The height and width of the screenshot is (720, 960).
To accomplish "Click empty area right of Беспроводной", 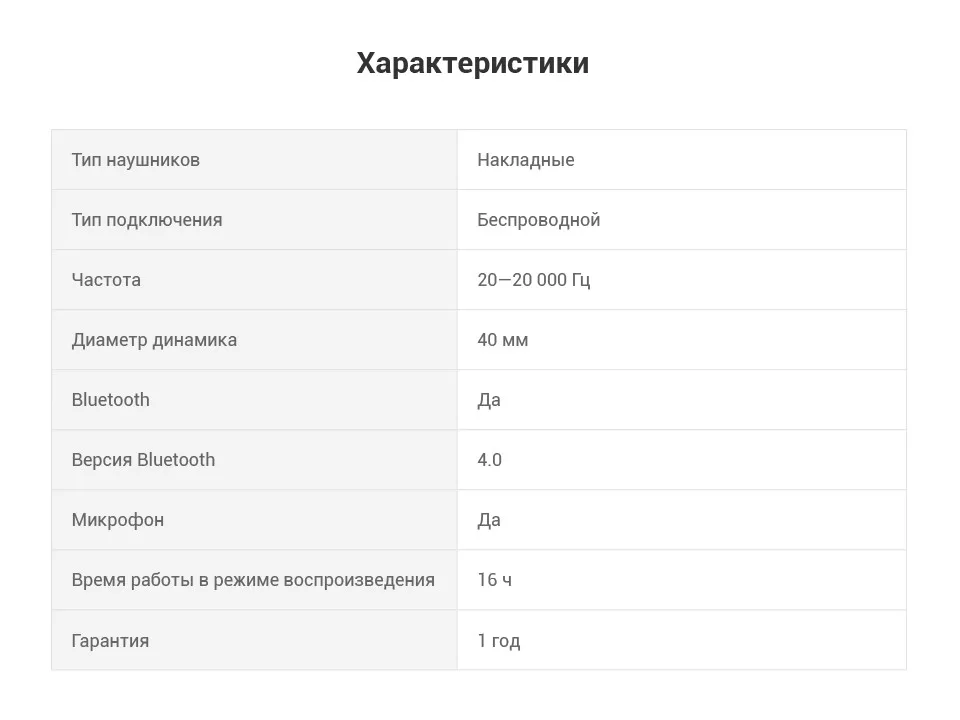I will click(760, 220).
